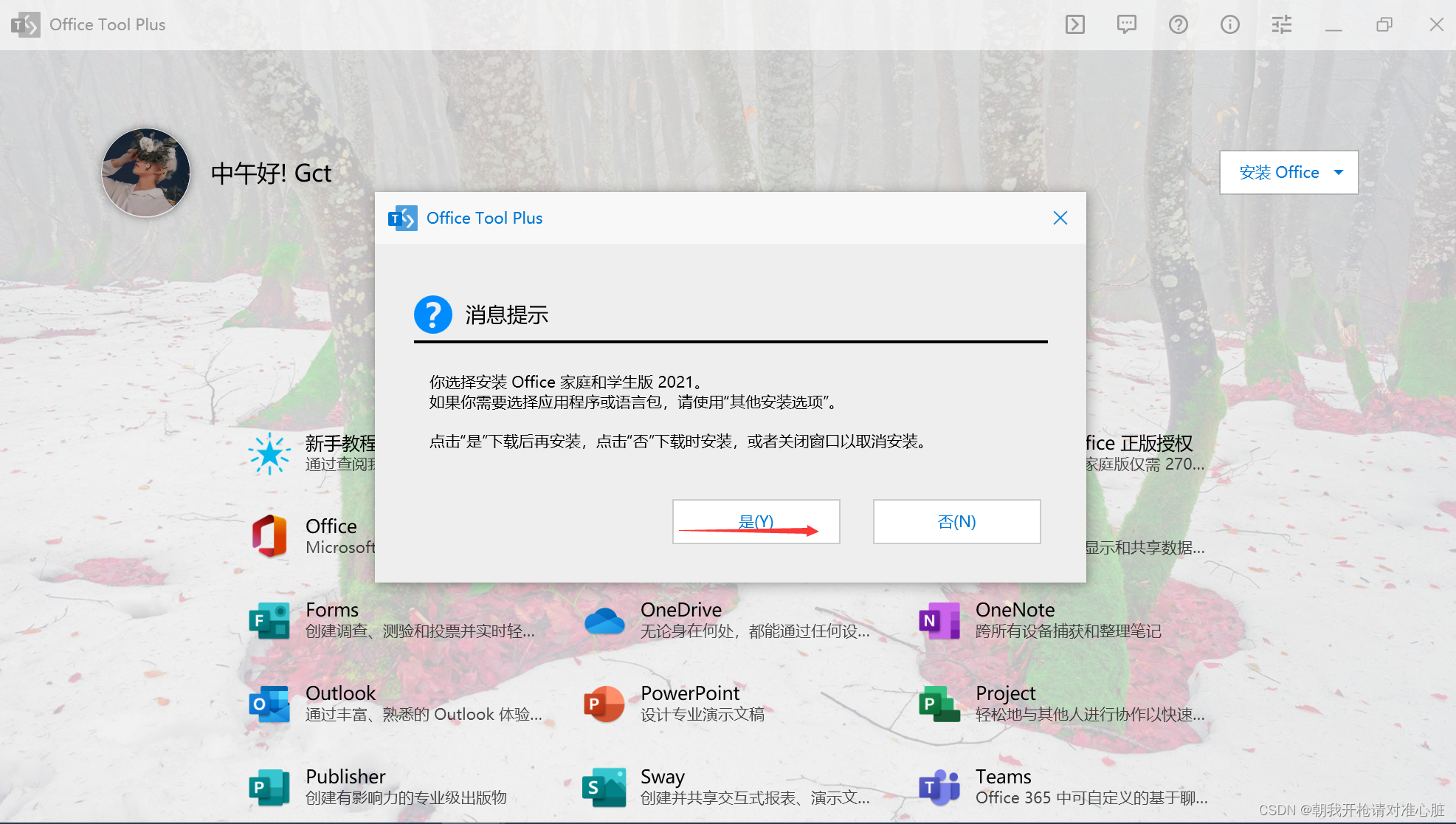The height and width of the screenshot is (824, 1456).
Task: Open the settings sliders icon
Action: 1282,24
